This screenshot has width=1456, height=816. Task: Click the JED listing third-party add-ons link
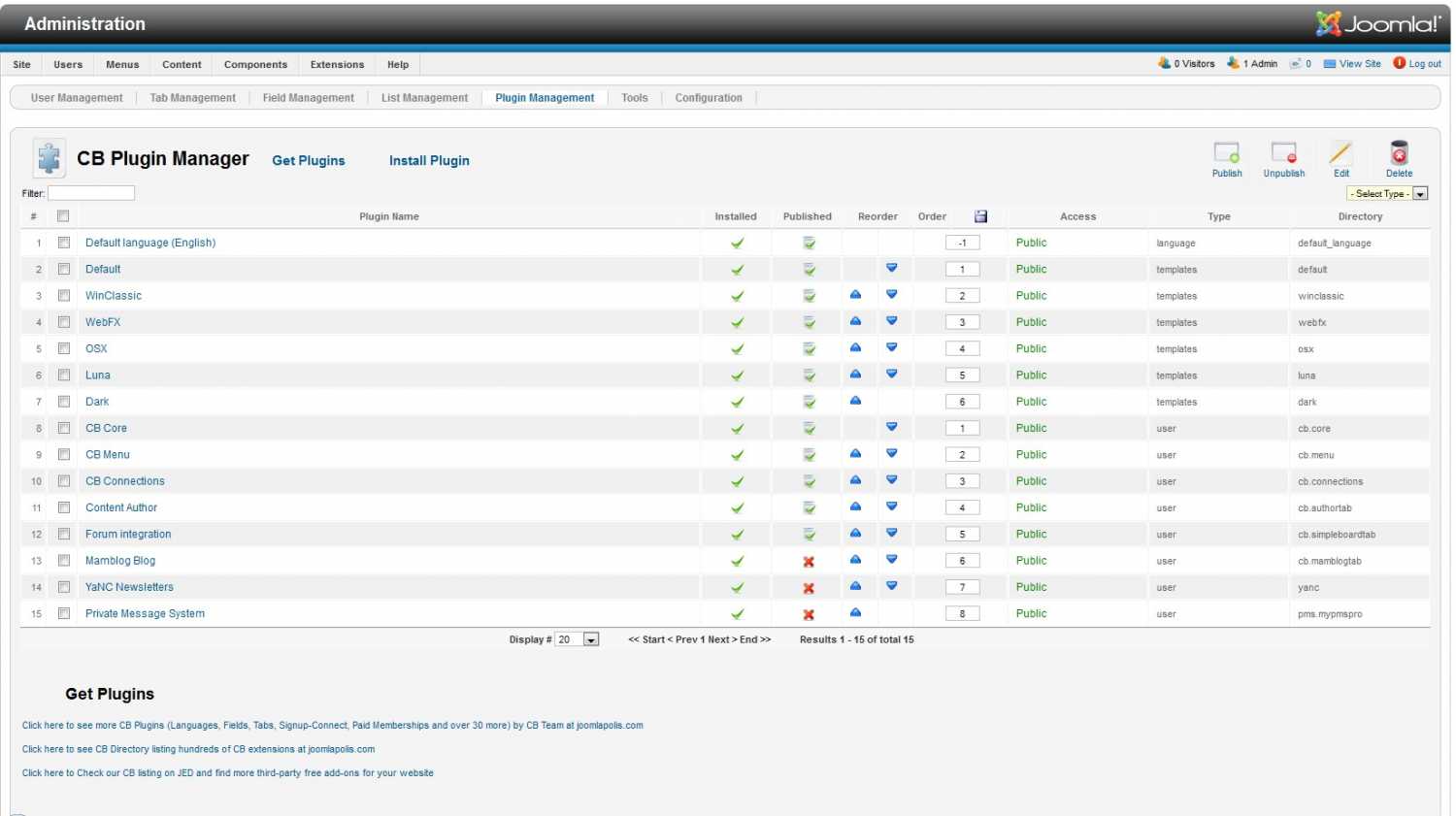[227, 773]
